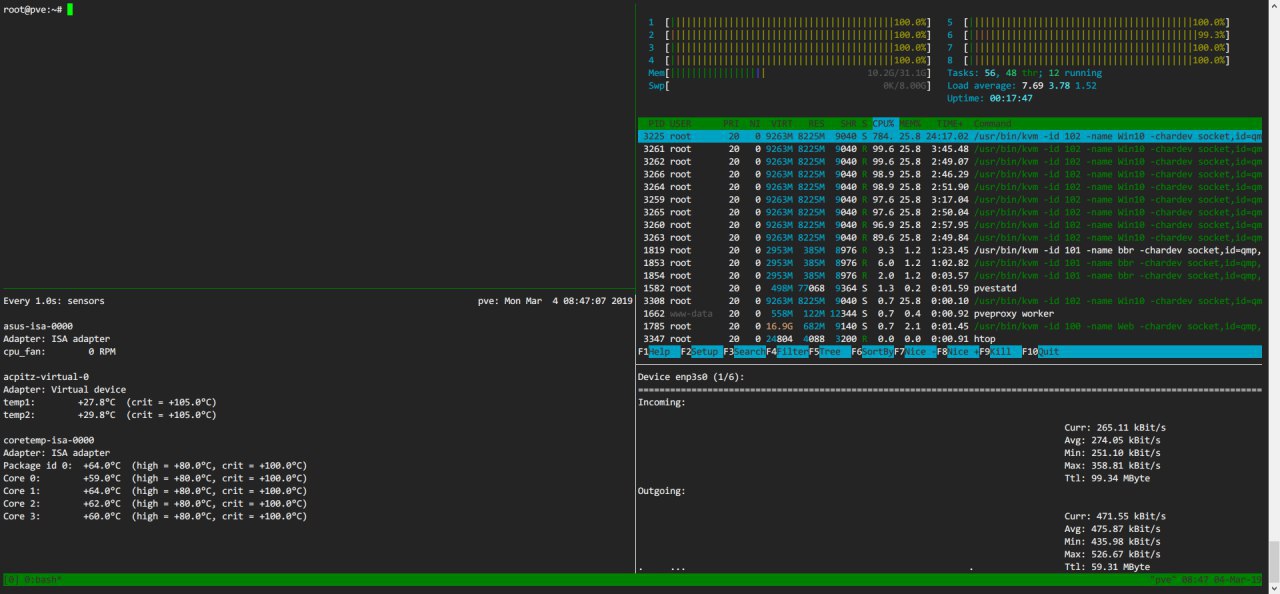The image size is (1280, 594).
Task: Sort processes by CPU% column header
Action: pos(884,123)
